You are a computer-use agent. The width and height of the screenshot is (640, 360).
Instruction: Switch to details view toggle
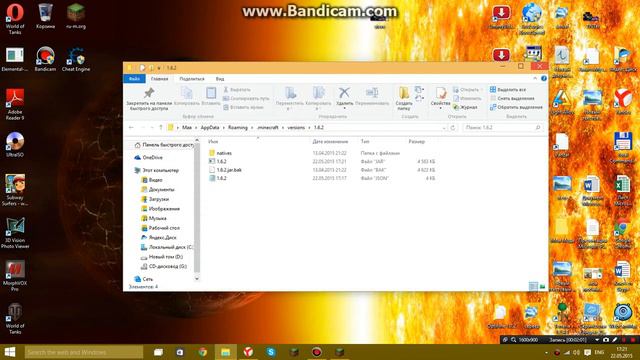pos(533,287)
